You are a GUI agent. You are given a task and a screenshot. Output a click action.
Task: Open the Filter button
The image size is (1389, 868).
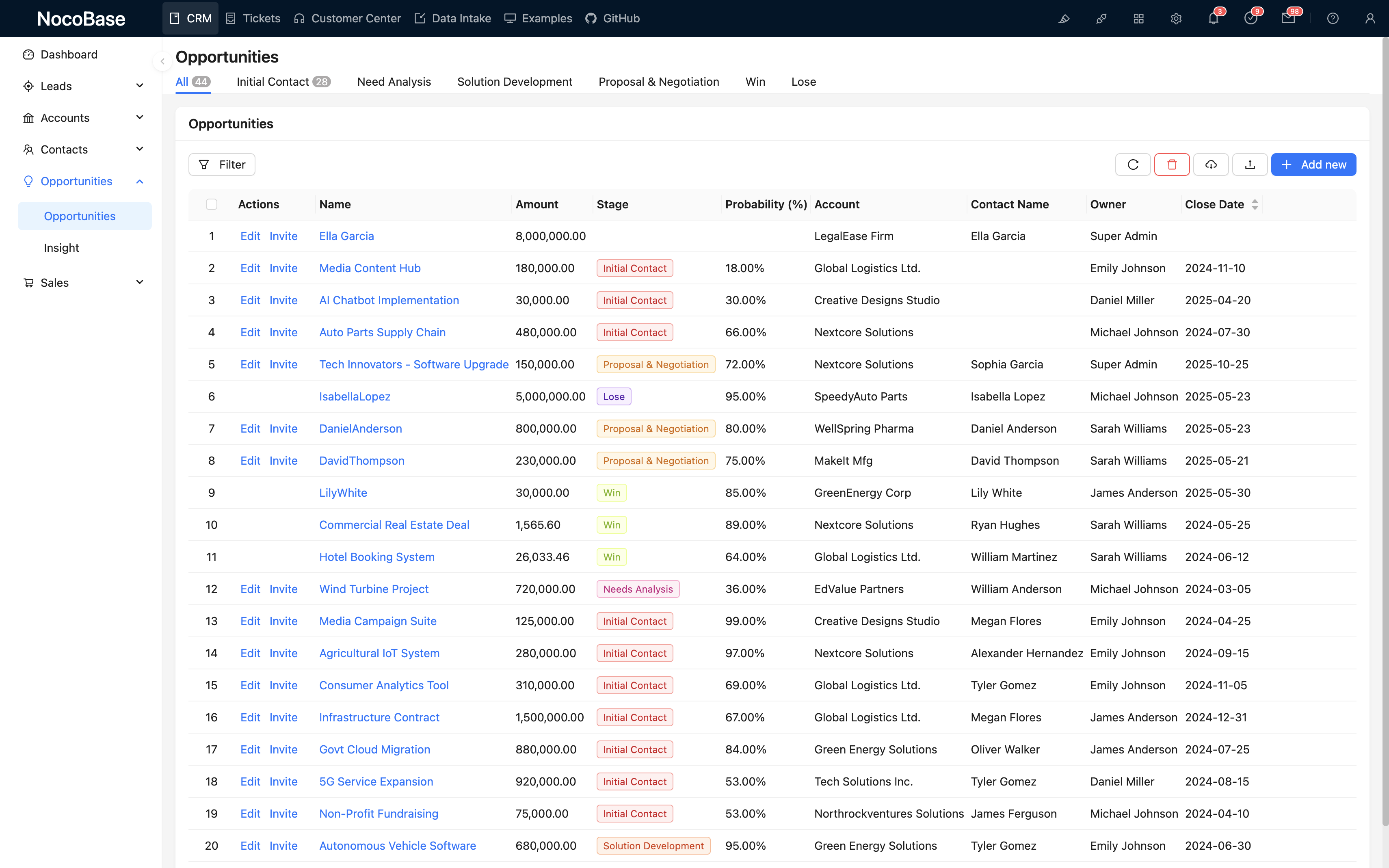(x=222, y=165)
